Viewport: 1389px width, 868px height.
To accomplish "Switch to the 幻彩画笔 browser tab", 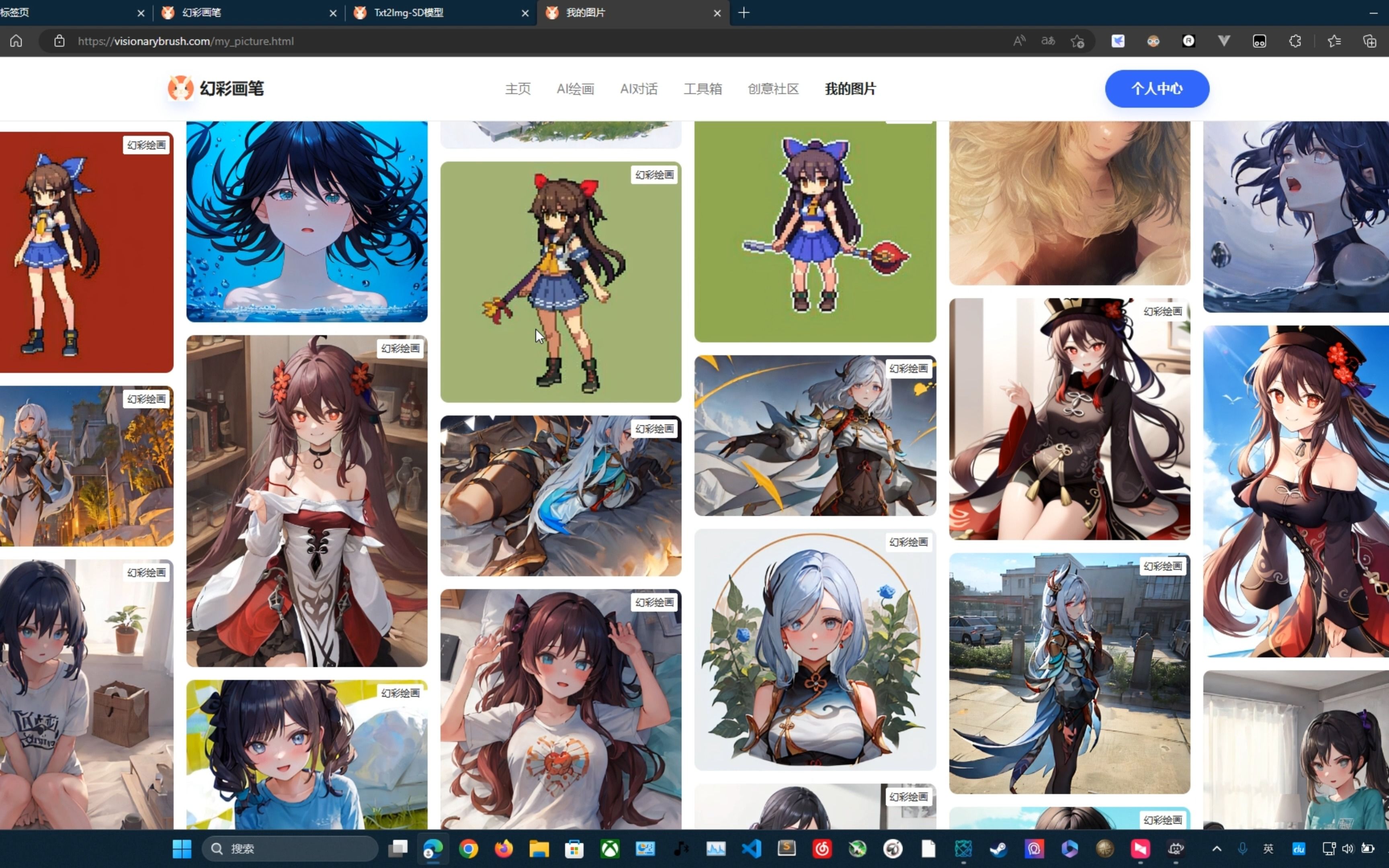I will (x=249, y=12).
